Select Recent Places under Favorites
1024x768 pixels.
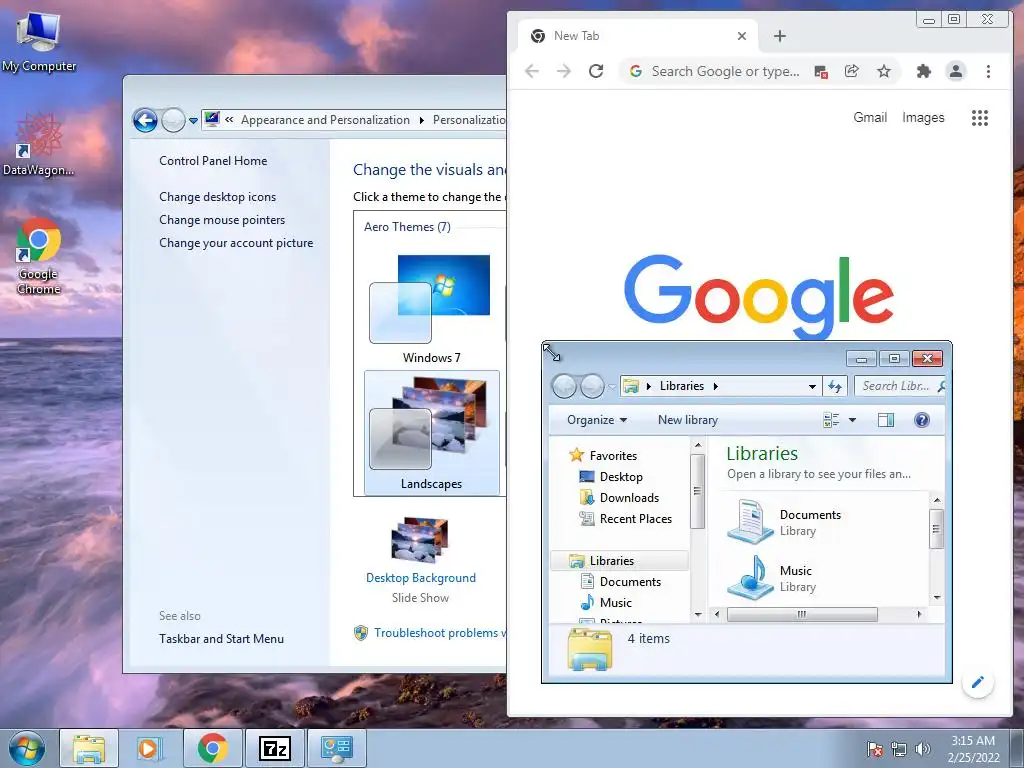[635, 519]
